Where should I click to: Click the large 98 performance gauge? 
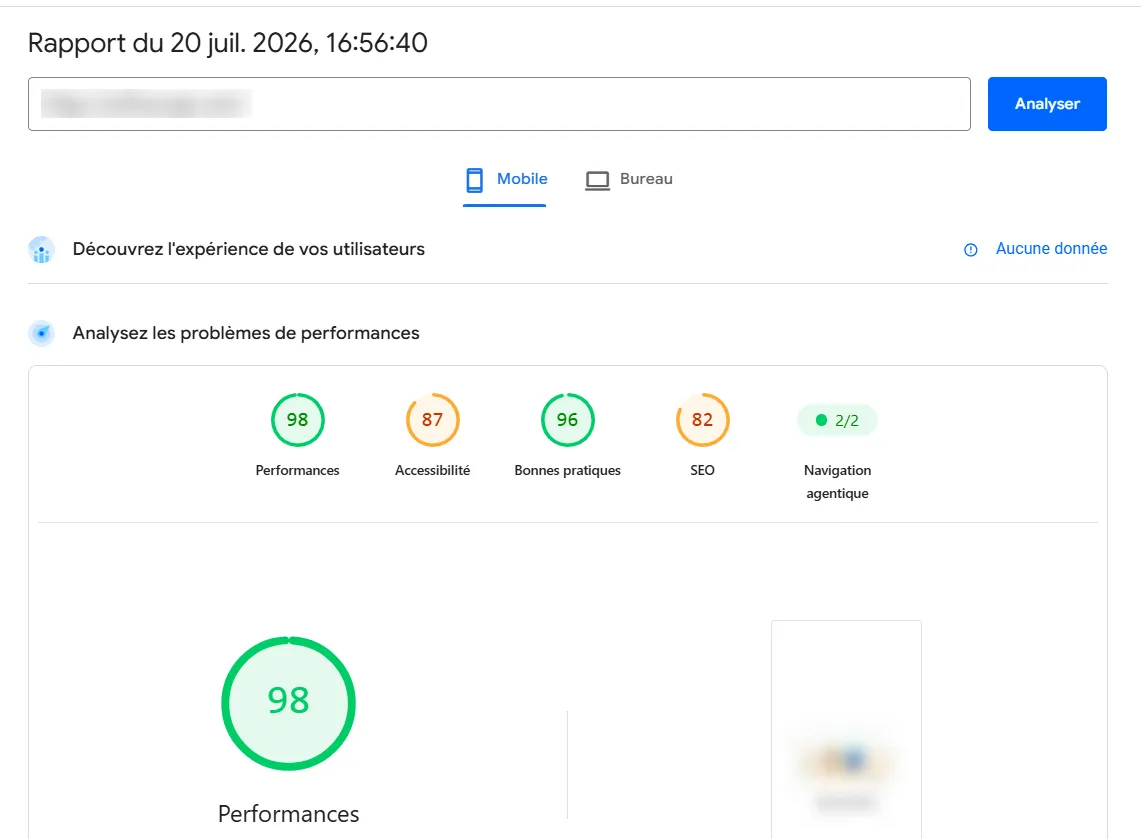[x=289, y=703]
